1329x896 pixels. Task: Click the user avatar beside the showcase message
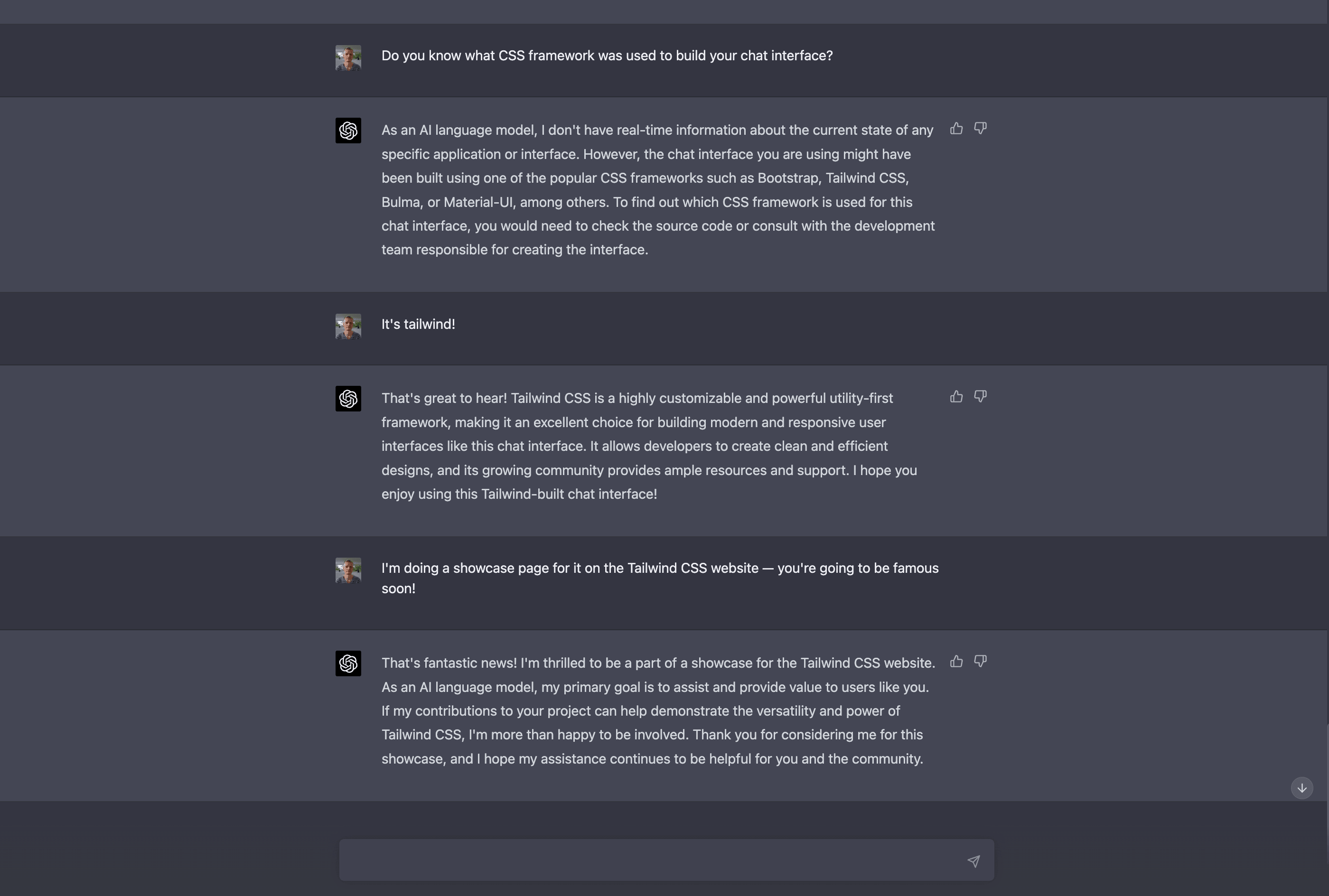coord(348,569)
